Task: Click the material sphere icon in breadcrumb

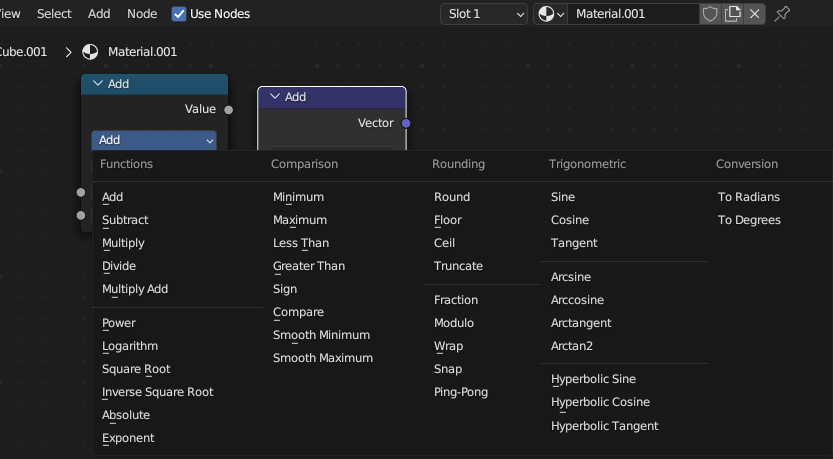Action: (x=90, y=52)
